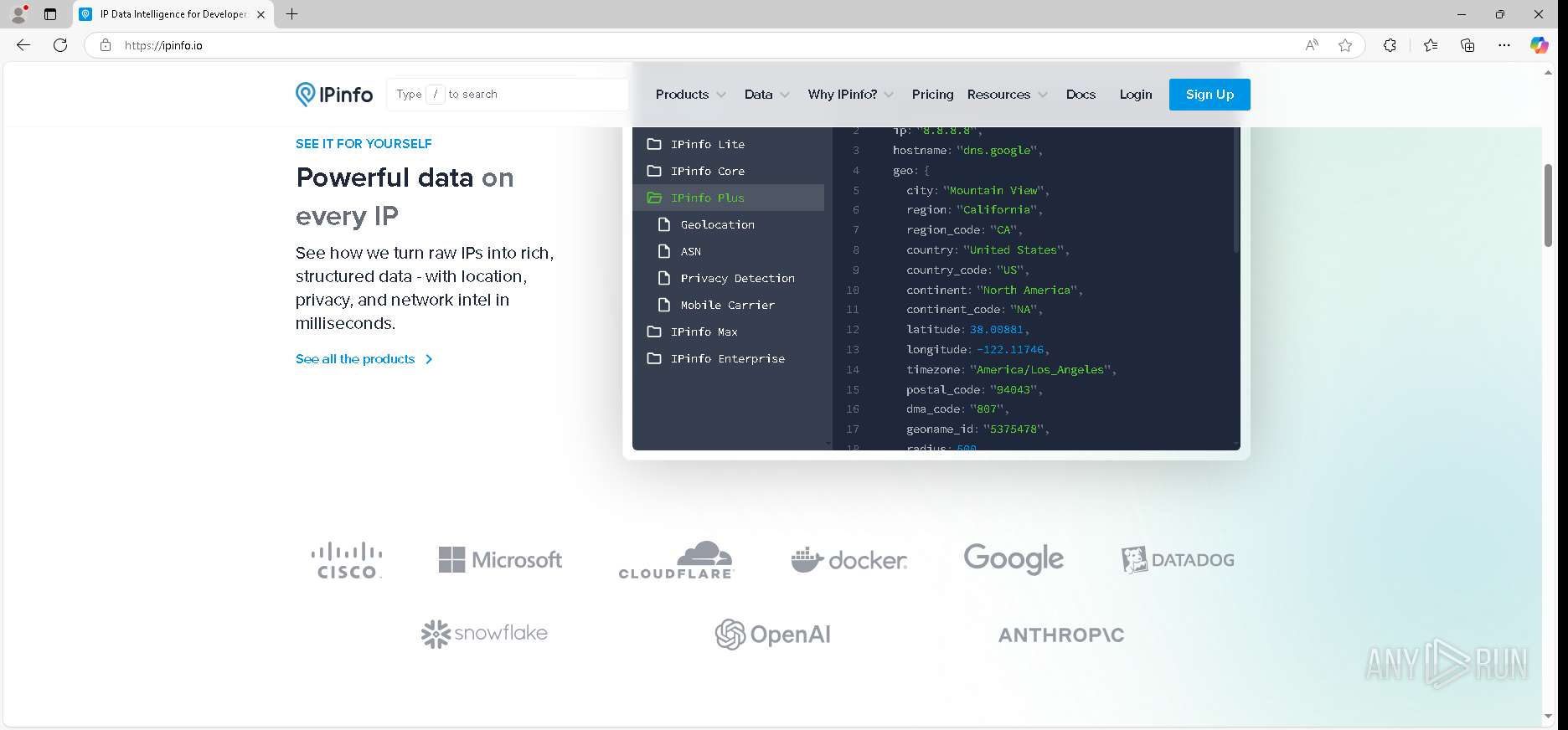Open Copilot sidebar
Viewport: 1568px width, 730px height.
1540,45
